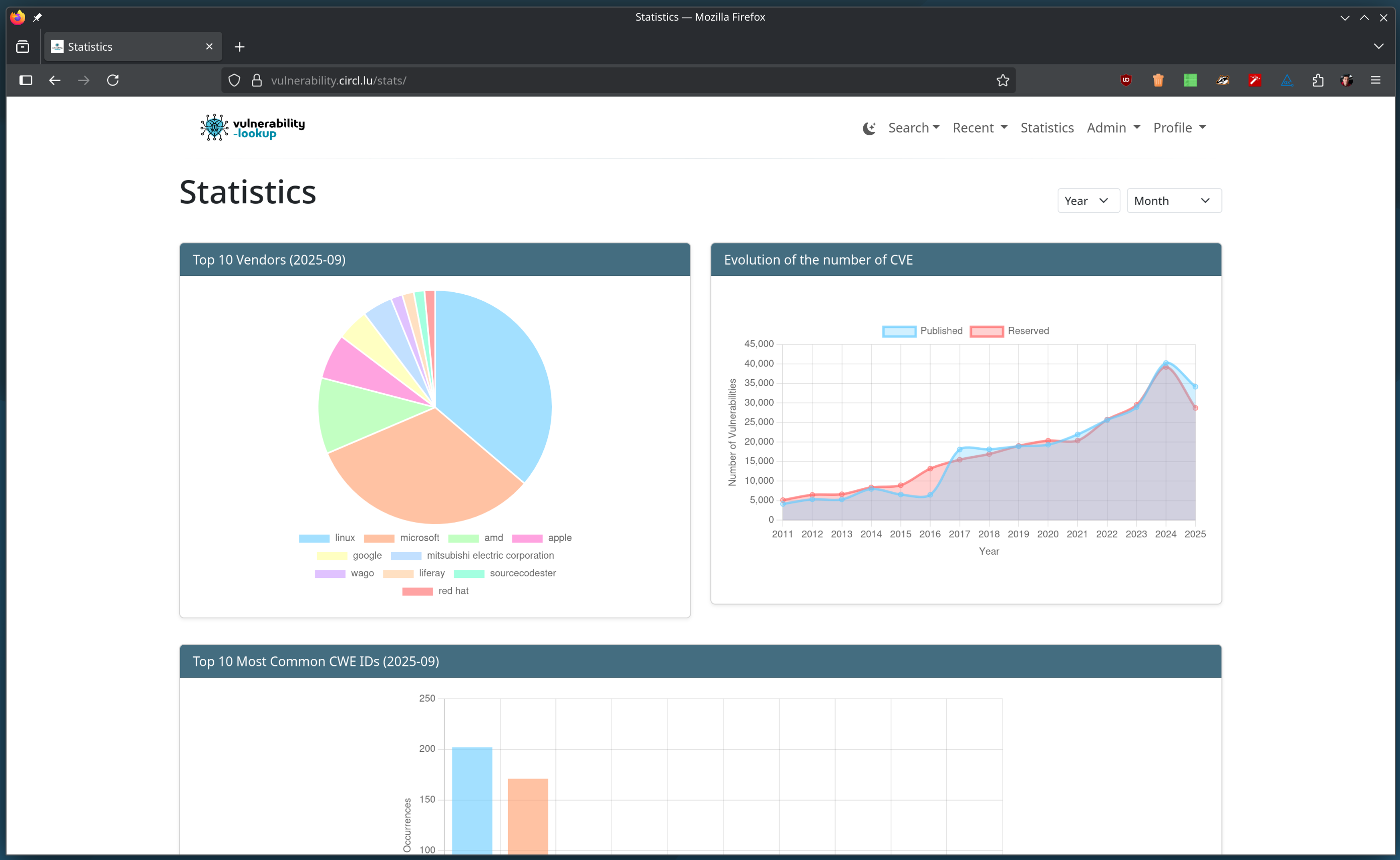Open the extensions puzzle-piece menu
Screen dimensions: 1400x860
click(1318, 80)
